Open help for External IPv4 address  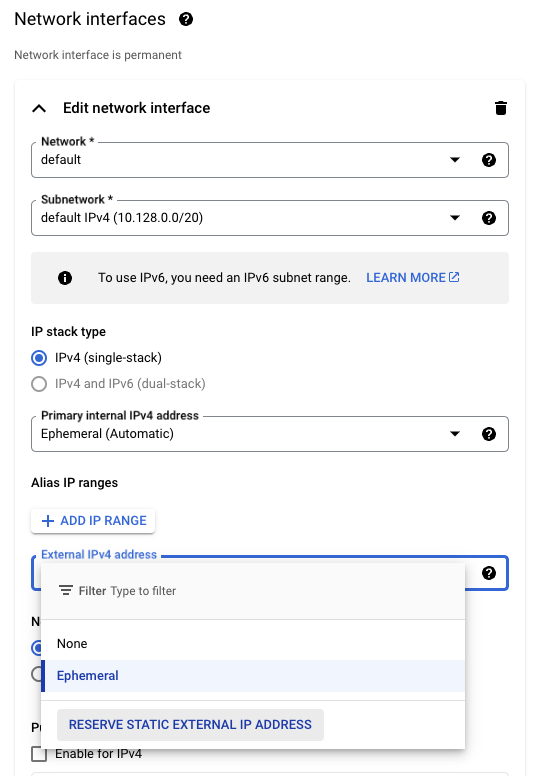(x=489, y=573)
